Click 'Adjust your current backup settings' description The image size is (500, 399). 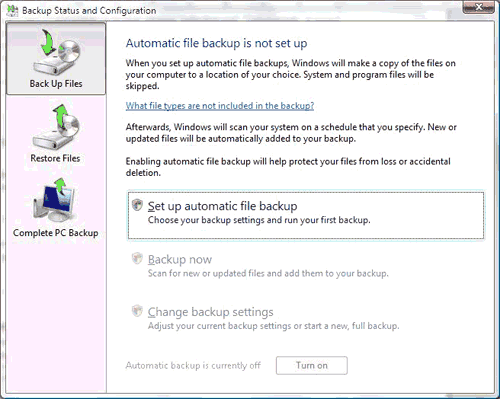(x=273, y=326)
